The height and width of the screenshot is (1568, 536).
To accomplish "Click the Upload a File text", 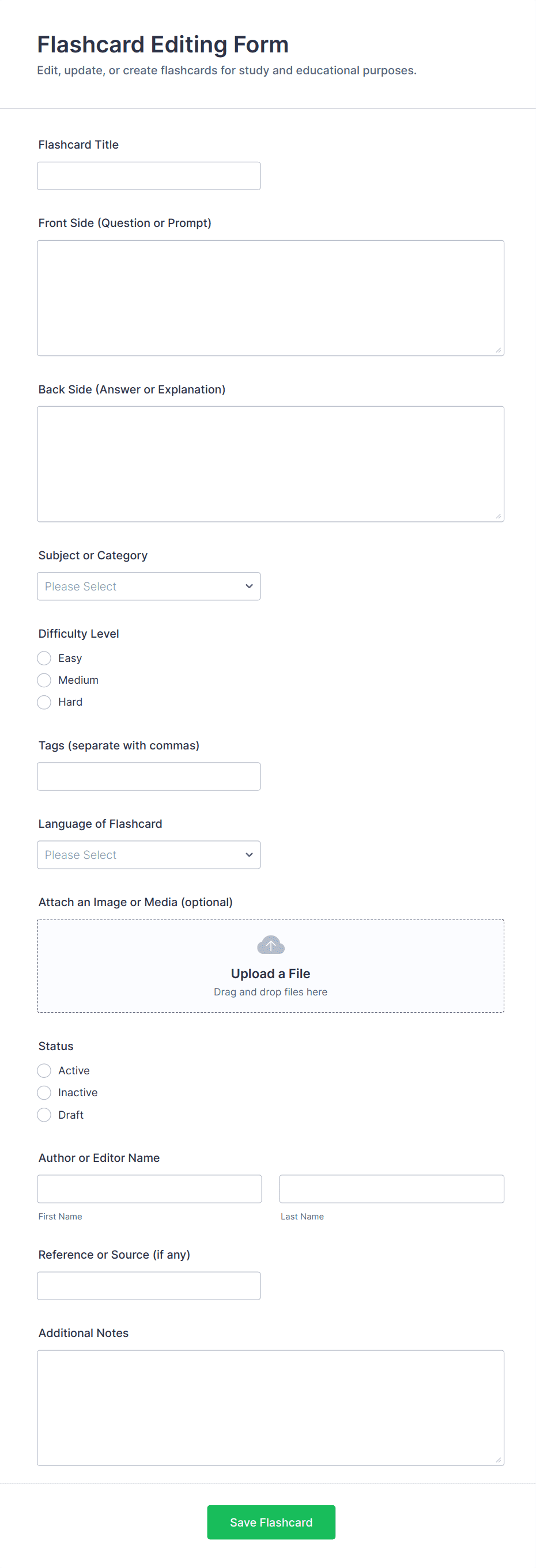I will (270, 974).
